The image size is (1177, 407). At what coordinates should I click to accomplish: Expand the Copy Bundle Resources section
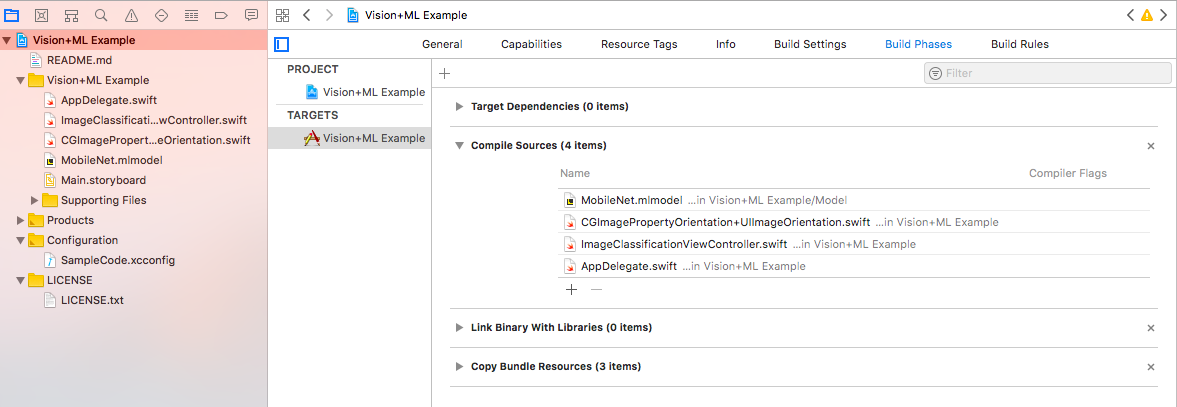459,367
